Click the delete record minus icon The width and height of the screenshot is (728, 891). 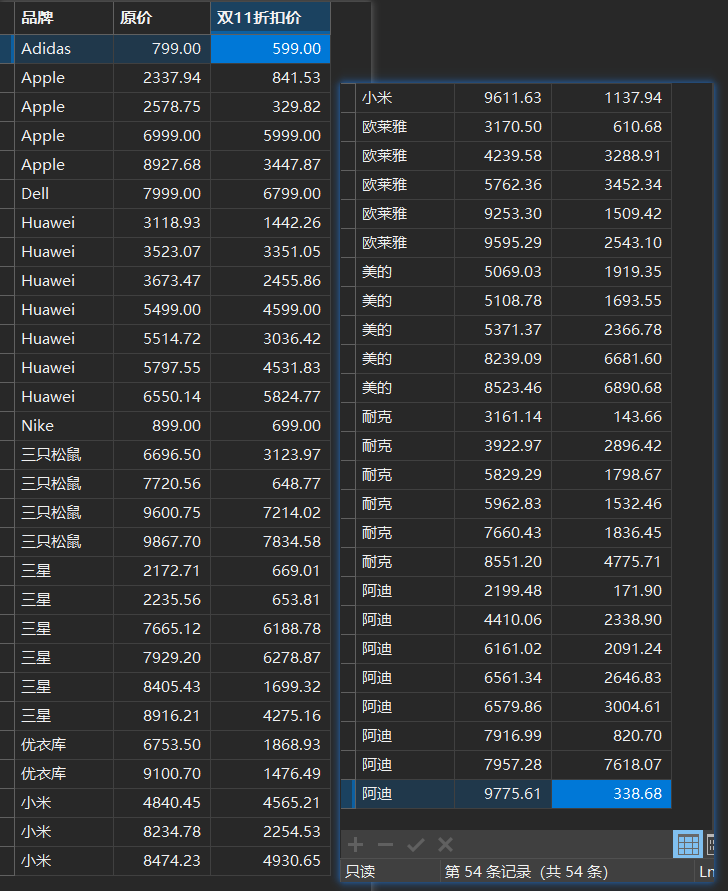click(385, 845)
